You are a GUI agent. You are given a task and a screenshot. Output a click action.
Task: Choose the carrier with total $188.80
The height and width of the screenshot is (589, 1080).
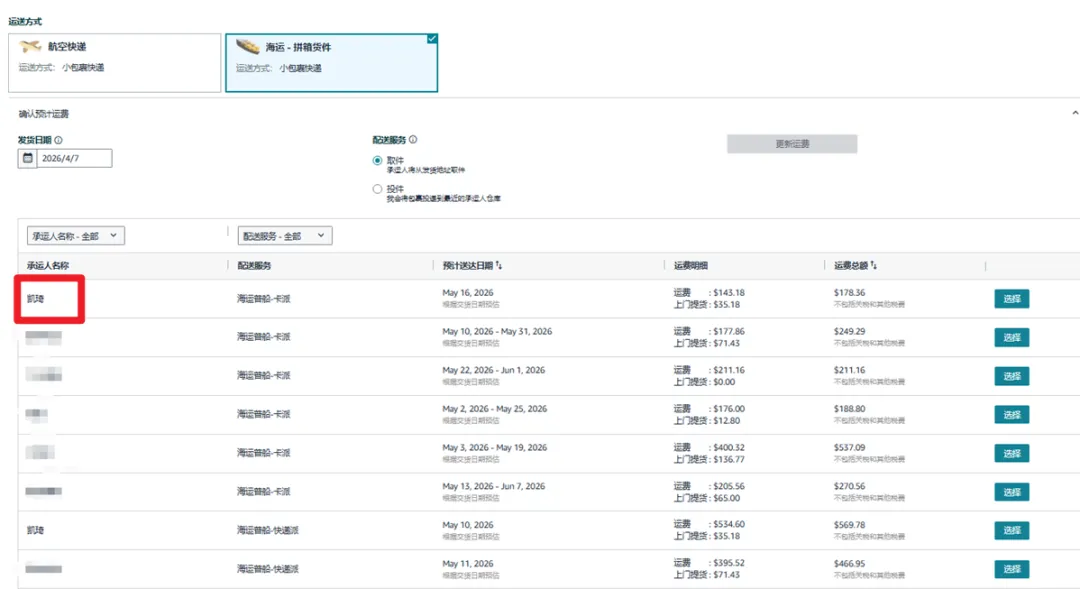coord(1012,414)
